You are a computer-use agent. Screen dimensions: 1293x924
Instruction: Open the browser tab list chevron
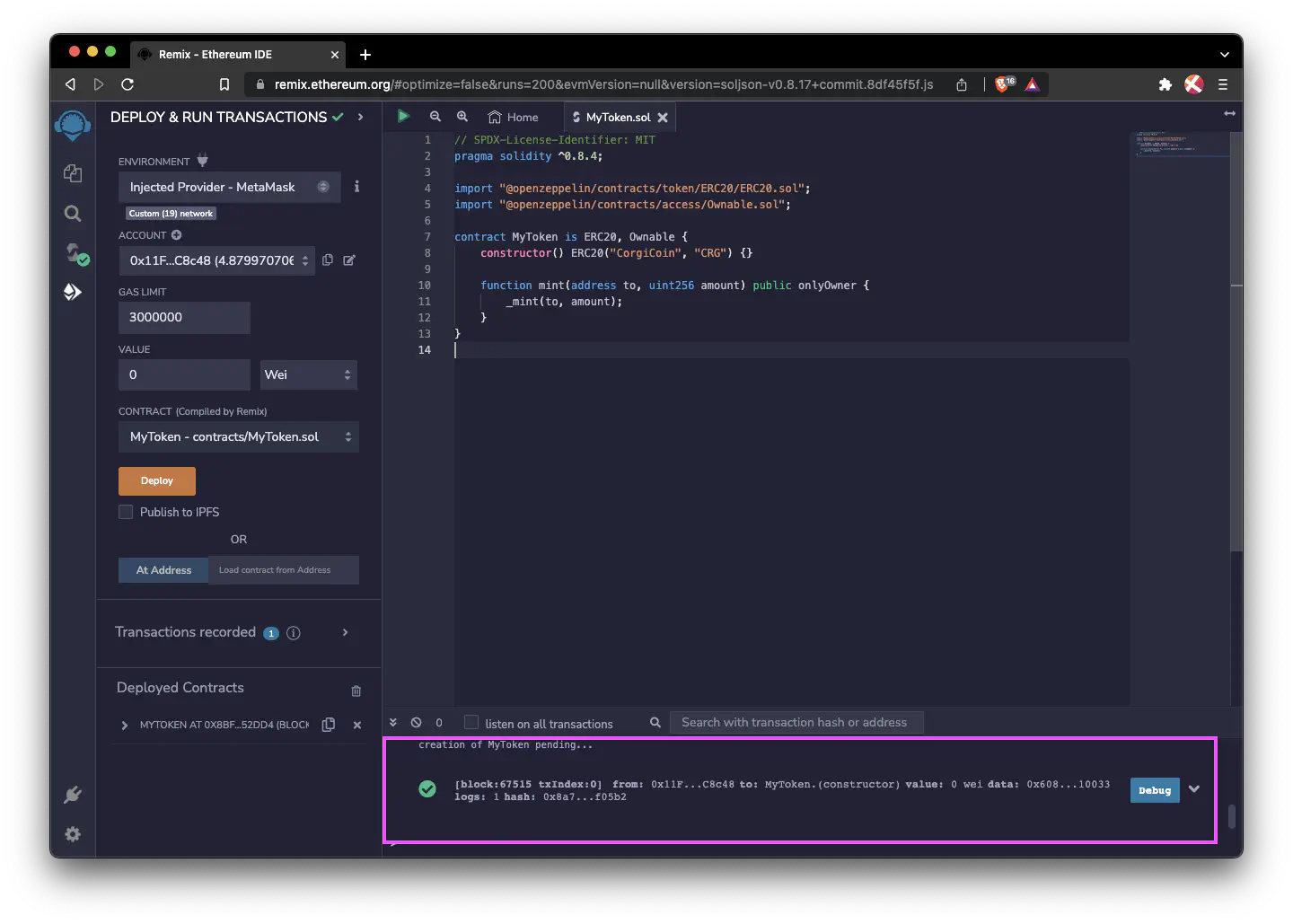point(1224,55)
